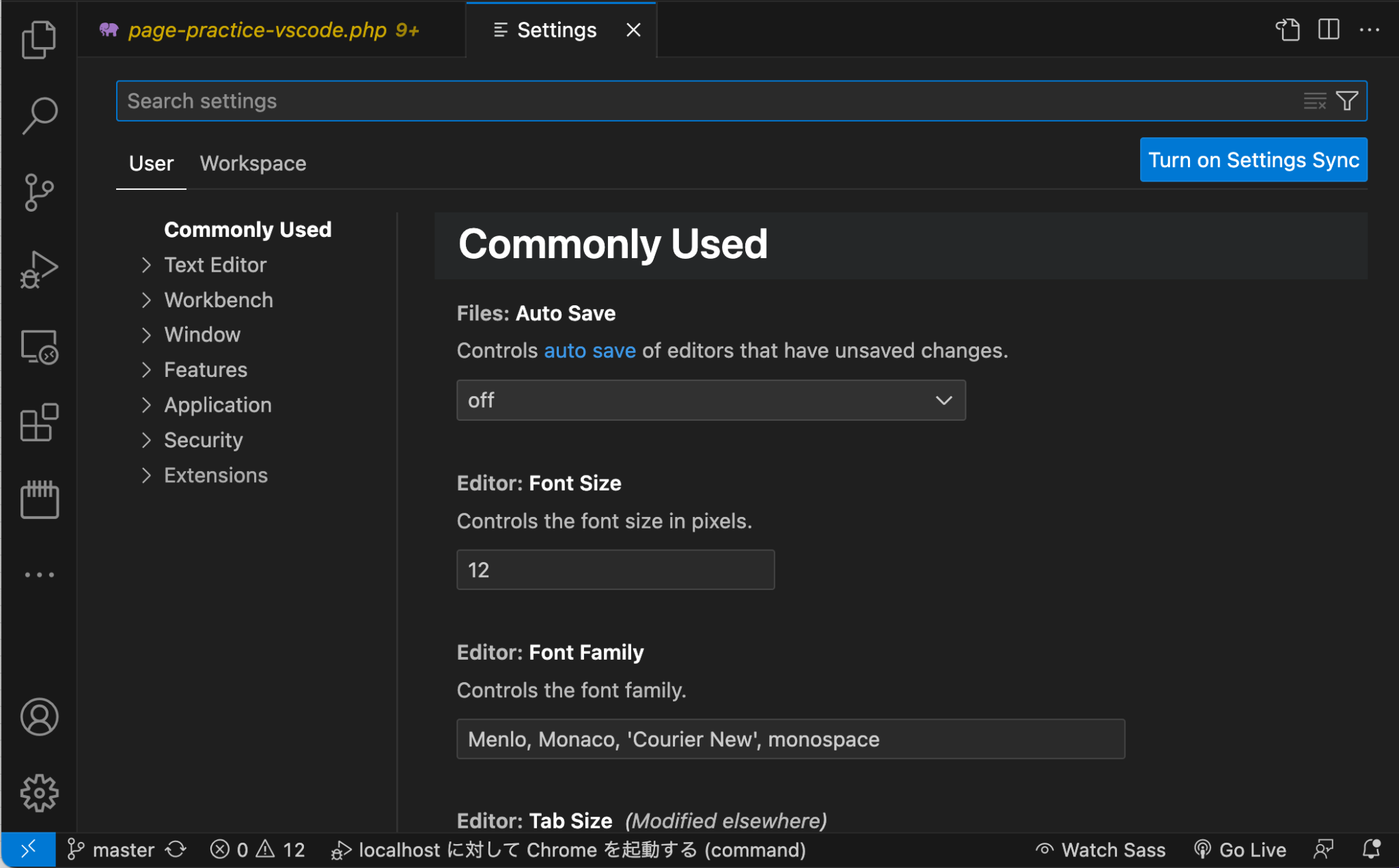The image size is (1399, 868).
Task: Start Go Live server
Action: click(x=1241, y=850)
